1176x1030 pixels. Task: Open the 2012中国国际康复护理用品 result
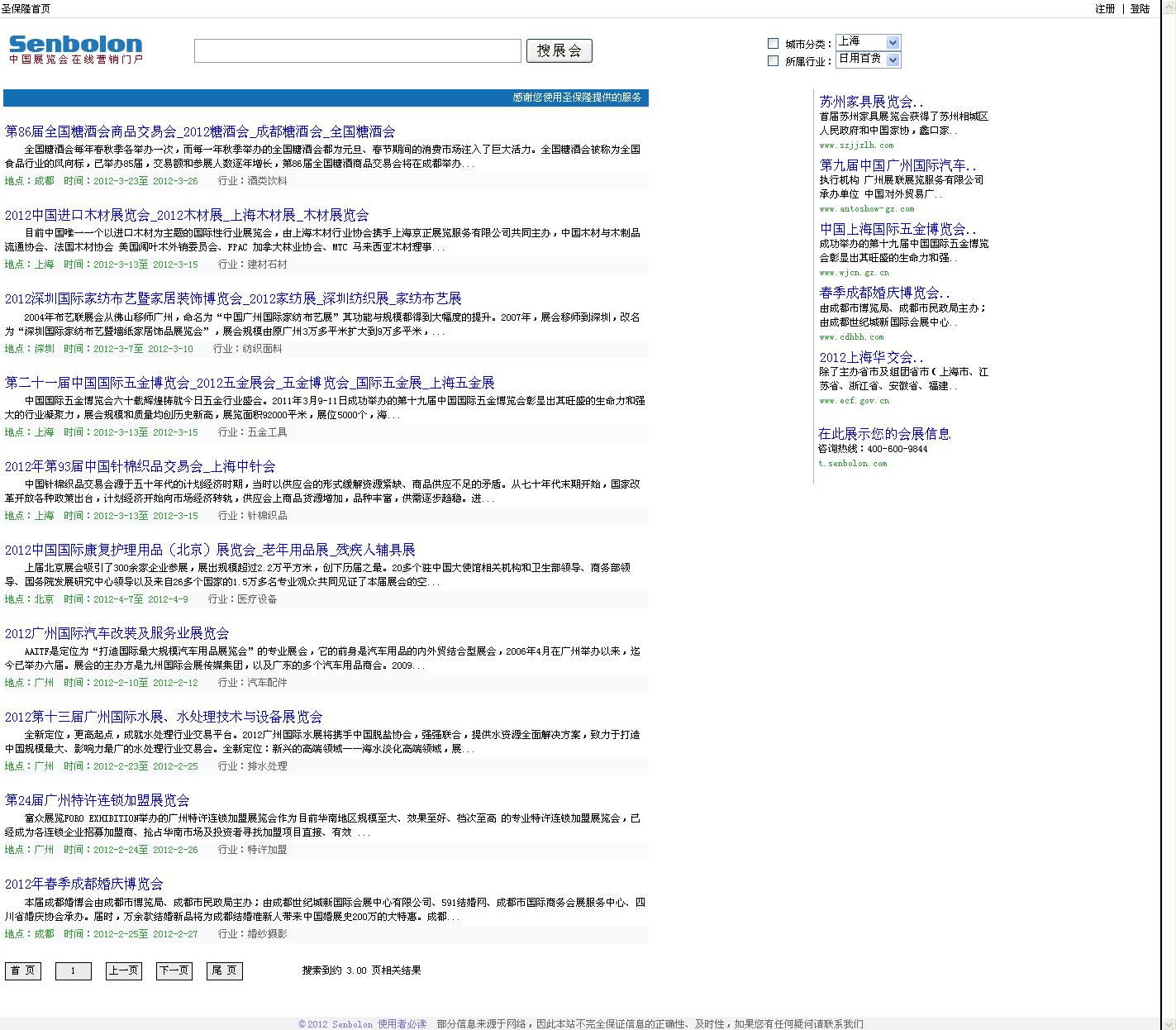(x=210, y=550)
